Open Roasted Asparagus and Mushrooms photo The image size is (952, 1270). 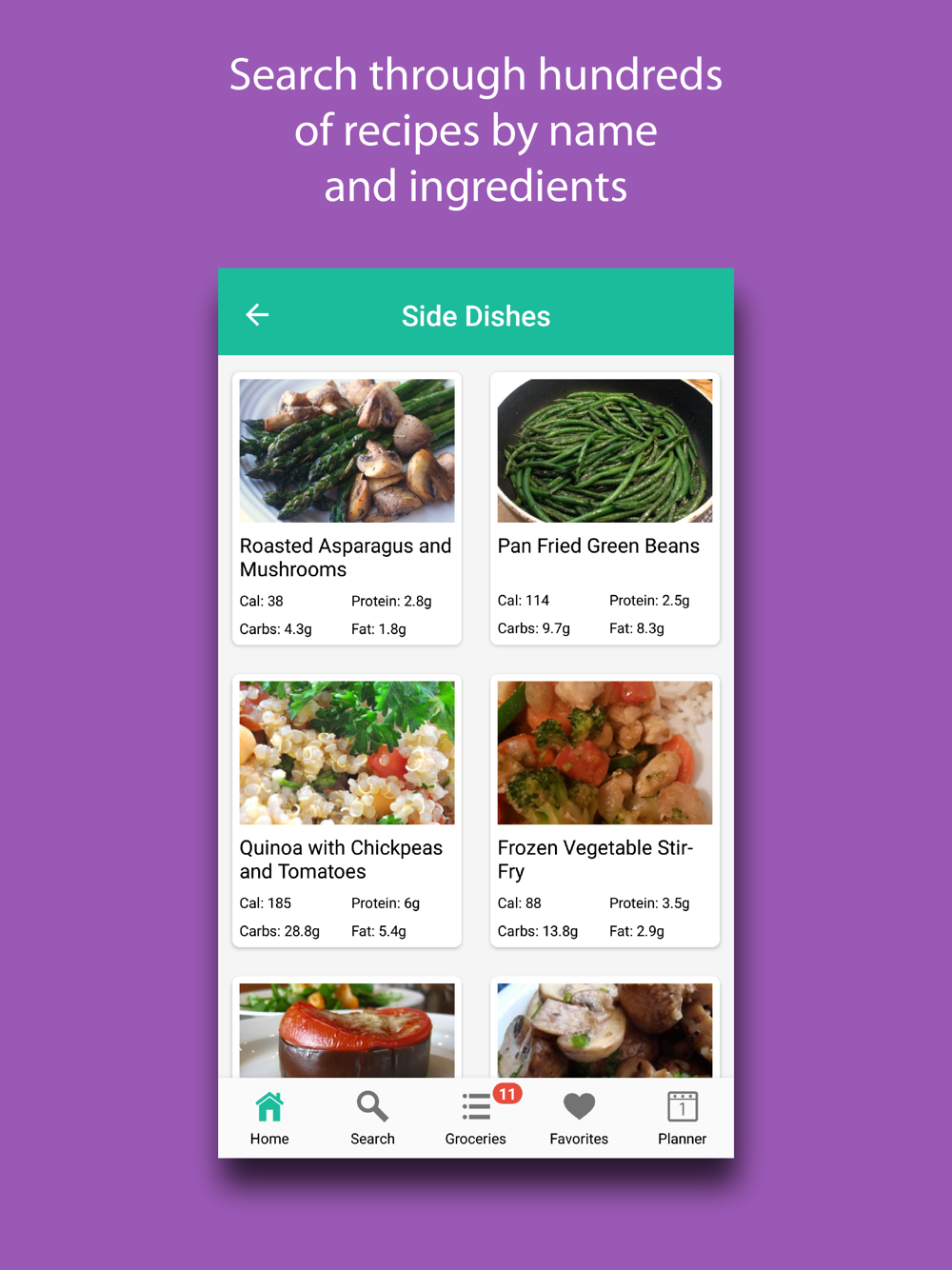(347, 450)
